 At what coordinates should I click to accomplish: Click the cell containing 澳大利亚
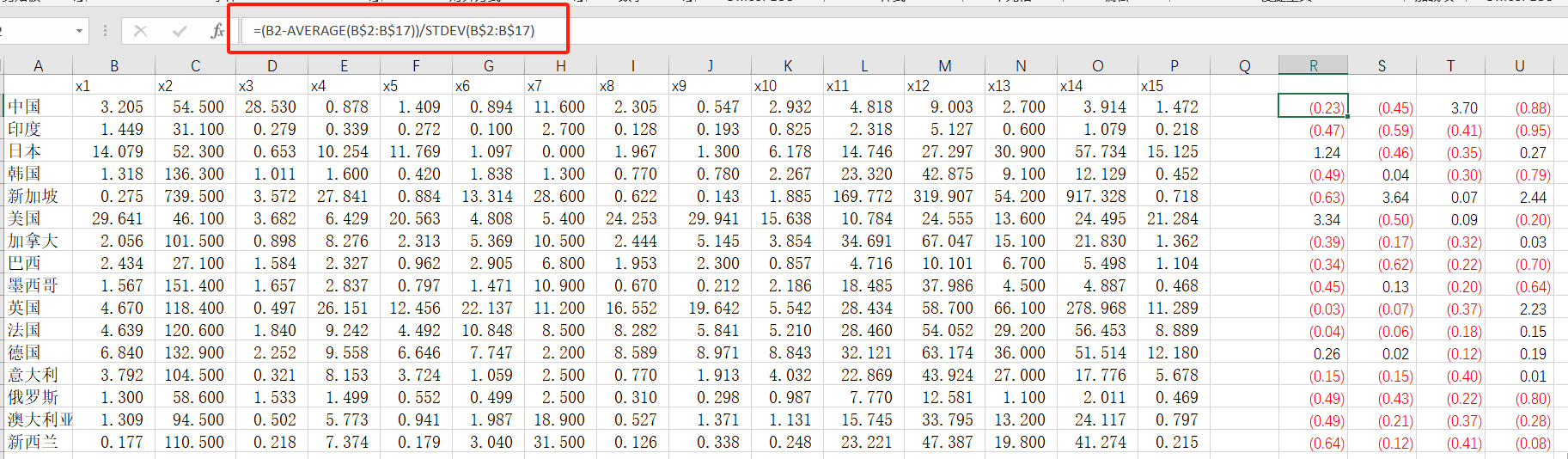click(x=38, y=419)
